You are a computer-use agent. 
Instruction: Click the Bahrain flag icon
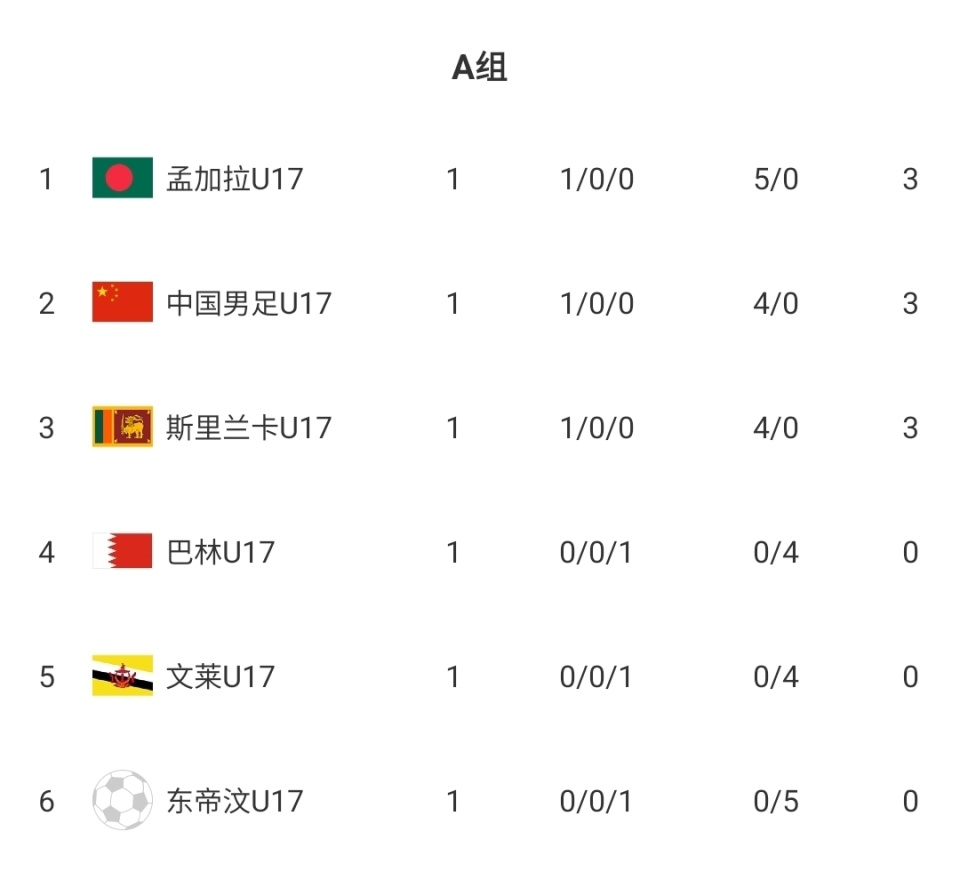point(122,551)
